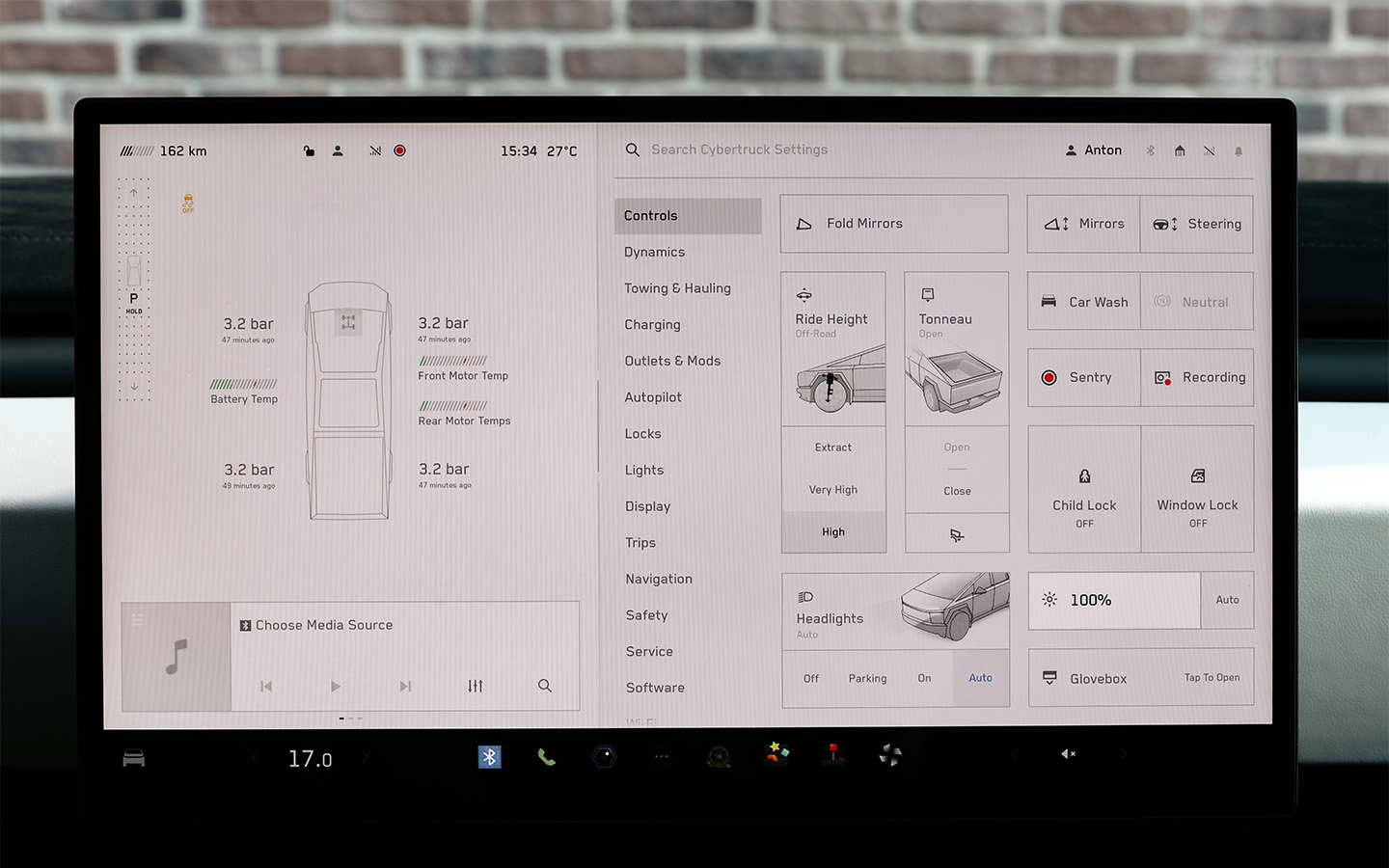Tap Glovebox to open it

pyautogui.click(x=1141, y=679)
